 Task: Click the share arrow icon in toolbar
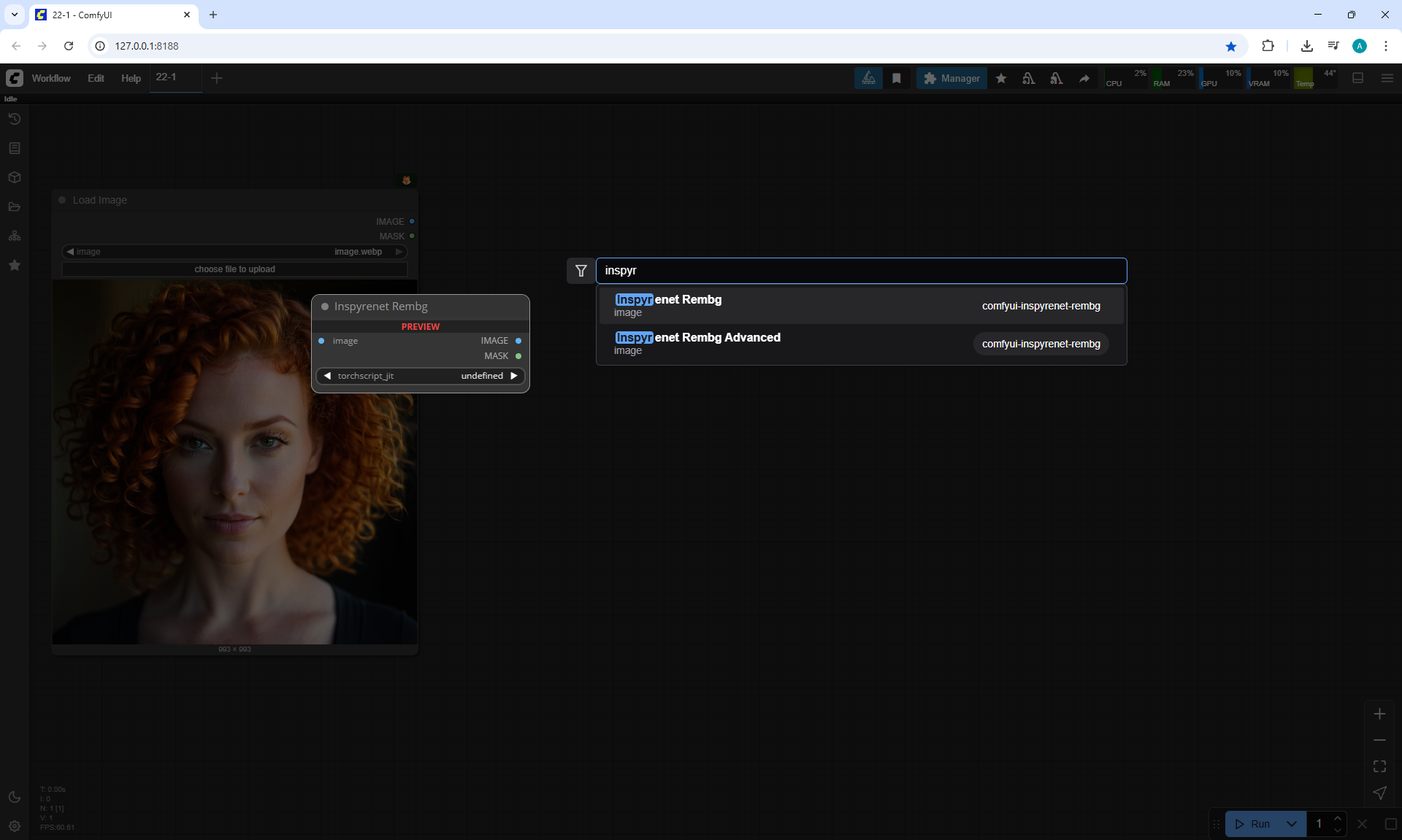[x=1084, y=78]
